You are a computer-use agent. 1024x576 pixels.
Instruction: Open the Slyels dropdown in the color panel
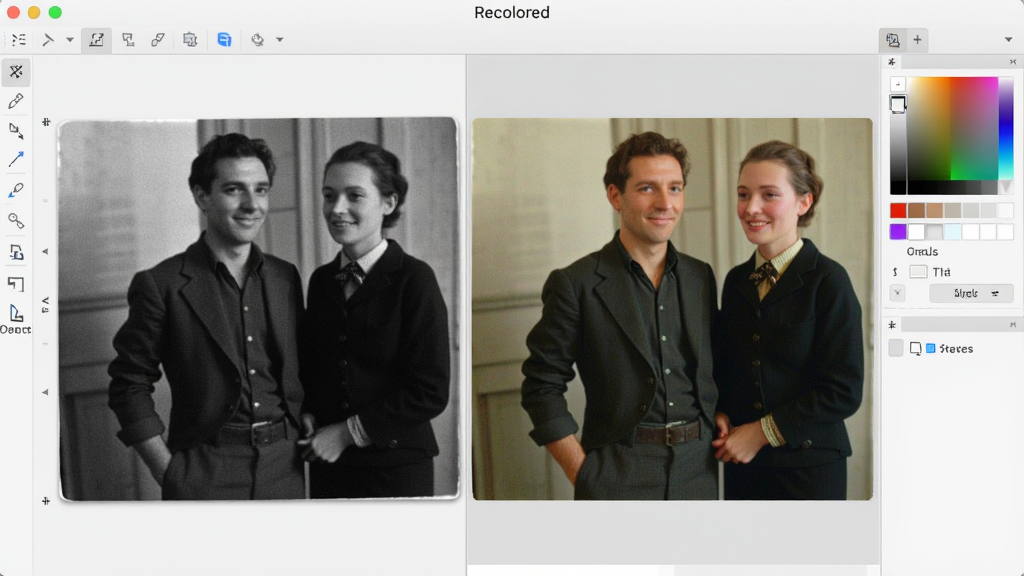click(x=971, y=293)
